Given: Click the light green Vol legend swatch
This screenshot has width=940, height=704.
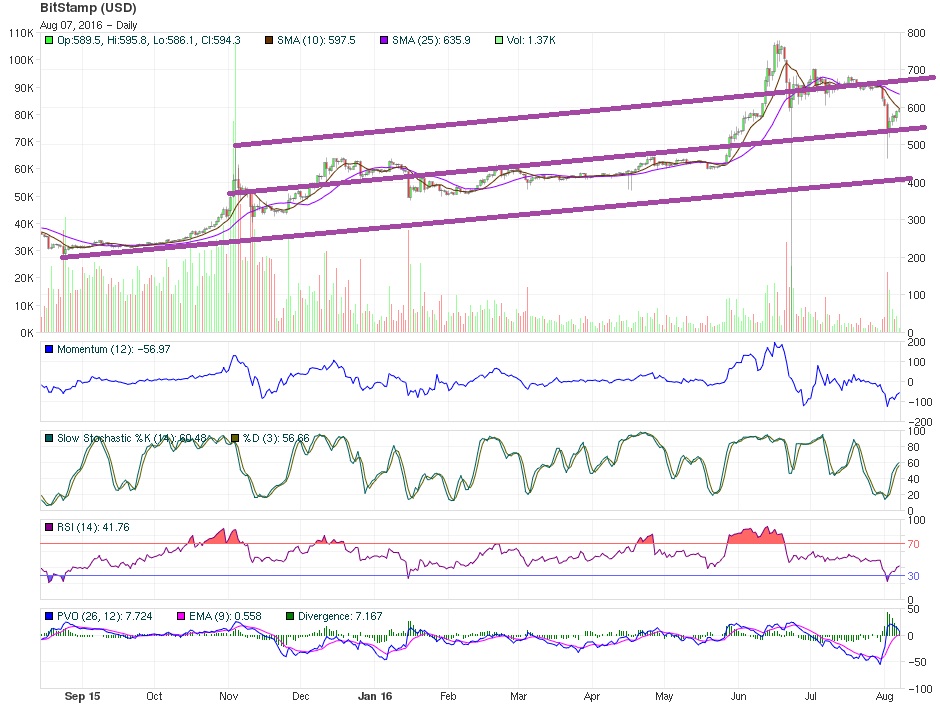Looking at the screenshot, I should pos(499,40).
